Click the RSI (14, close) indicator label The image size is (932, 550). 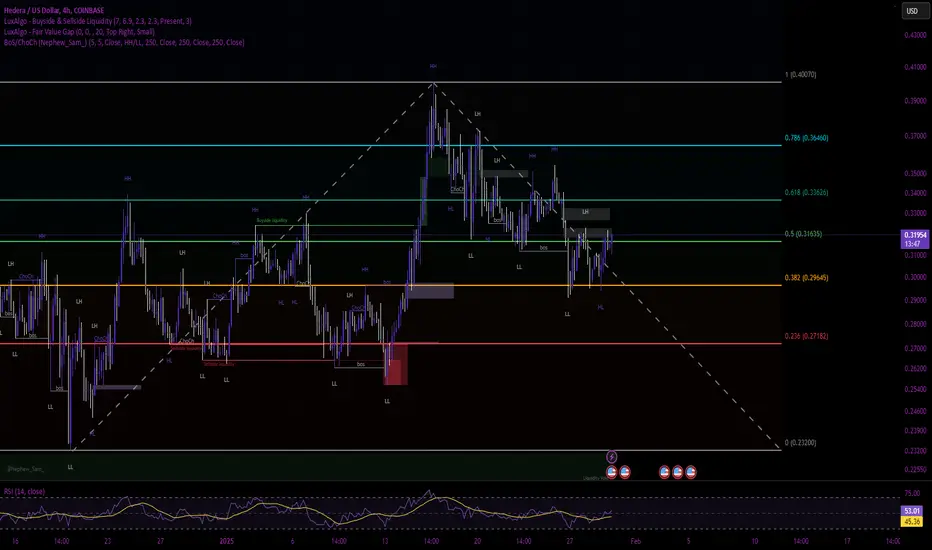[x=24, y=492]
